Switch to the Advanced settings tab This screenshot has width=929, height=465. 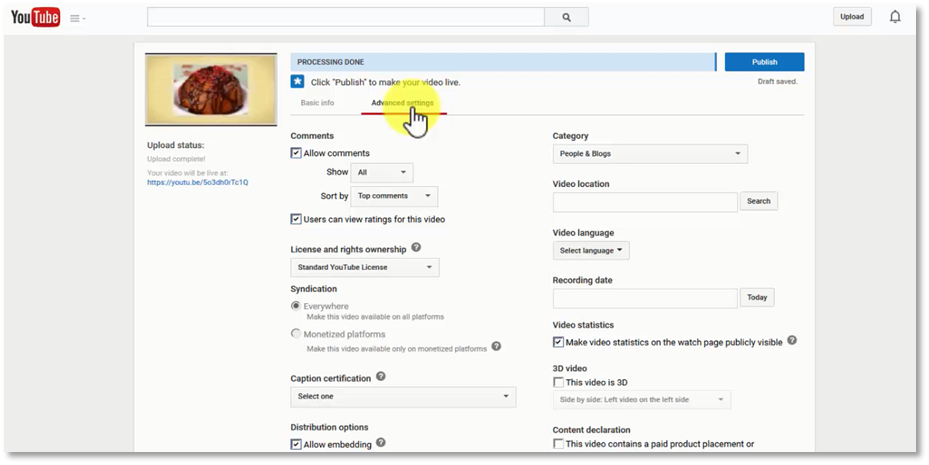click(403, 103)
